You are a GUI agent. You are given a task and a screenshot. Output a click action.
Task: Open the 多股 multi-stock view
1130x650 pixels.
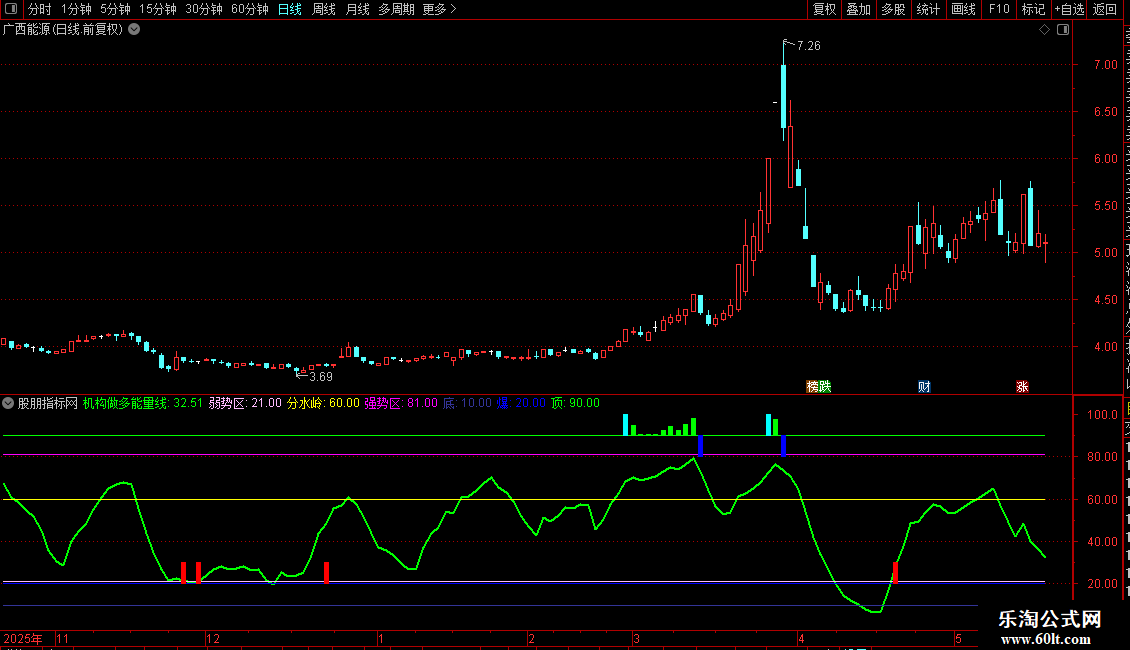[x=893, y=9]
